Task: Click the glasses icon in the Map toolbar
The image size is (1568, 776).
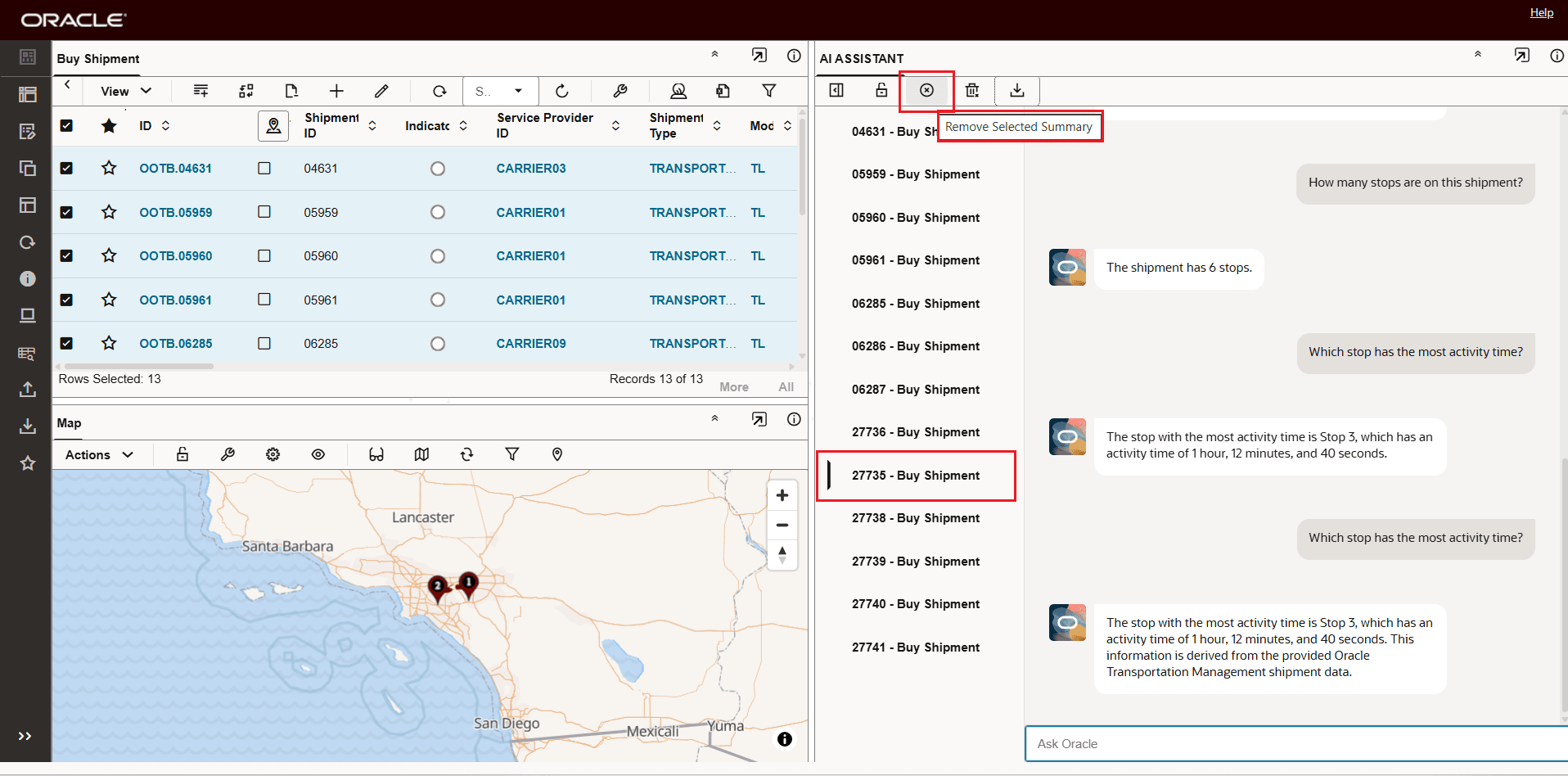Action: pos(376,454)
